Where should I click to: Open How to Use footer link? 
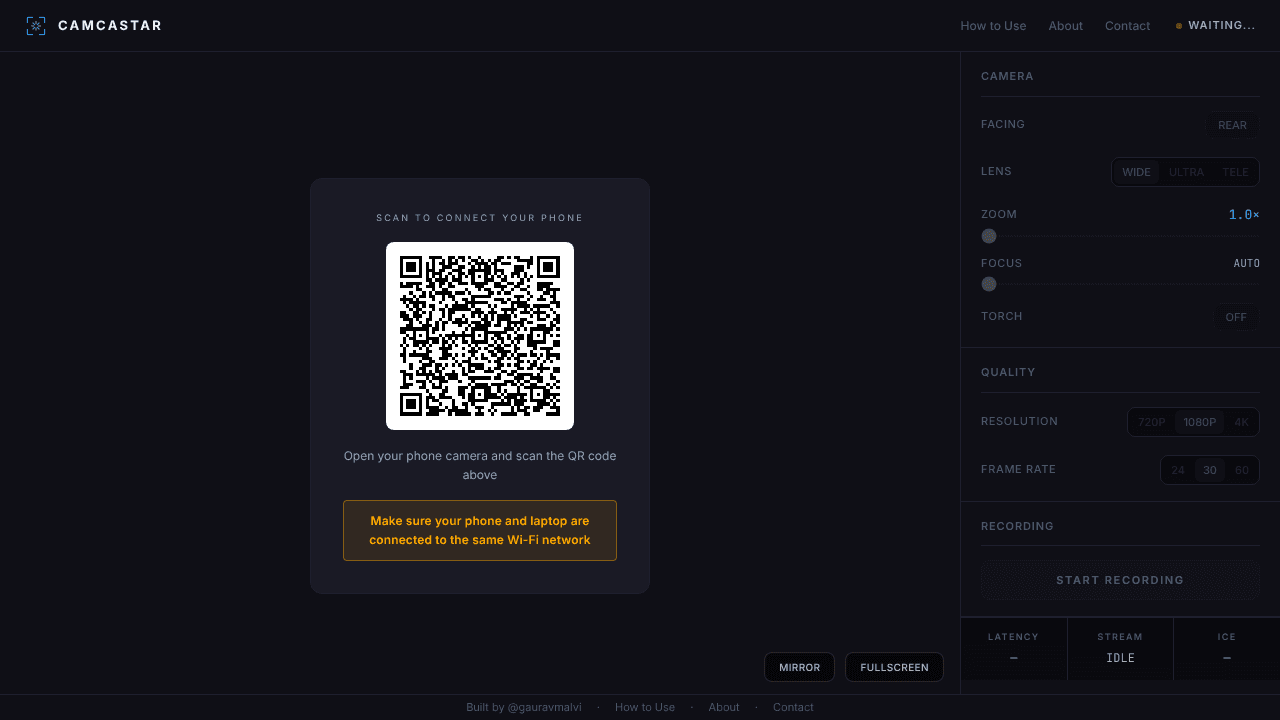coord(645,707)
